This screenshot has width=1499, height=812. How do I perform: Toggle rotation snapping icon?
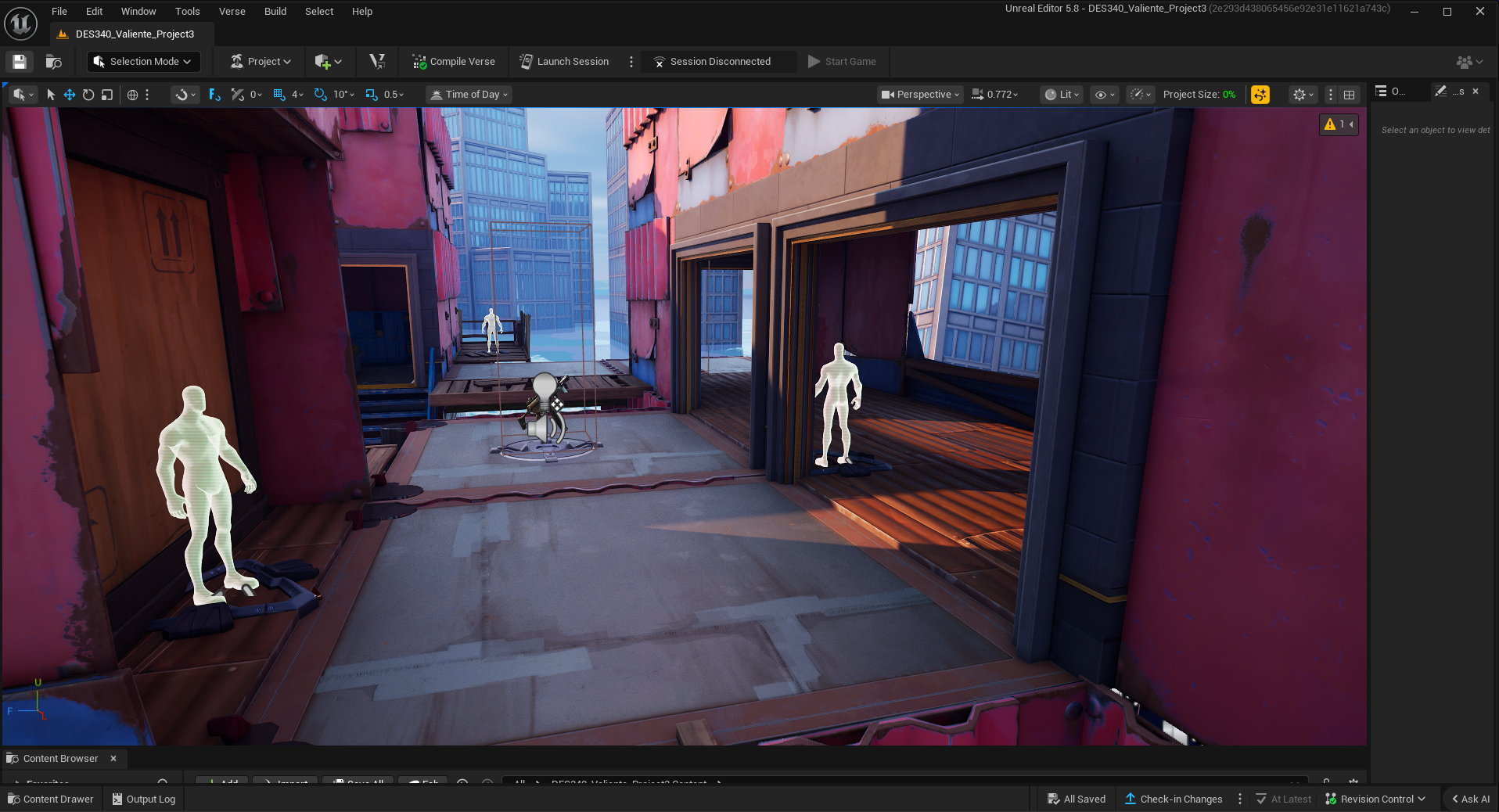click(x=321, y=95)
